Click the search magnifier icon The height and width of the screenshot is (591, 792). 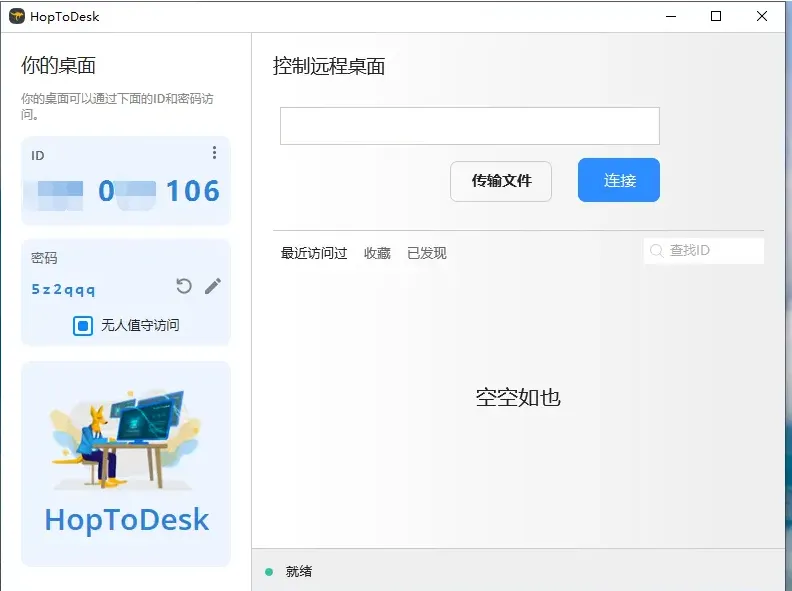(x=656, y=251)
